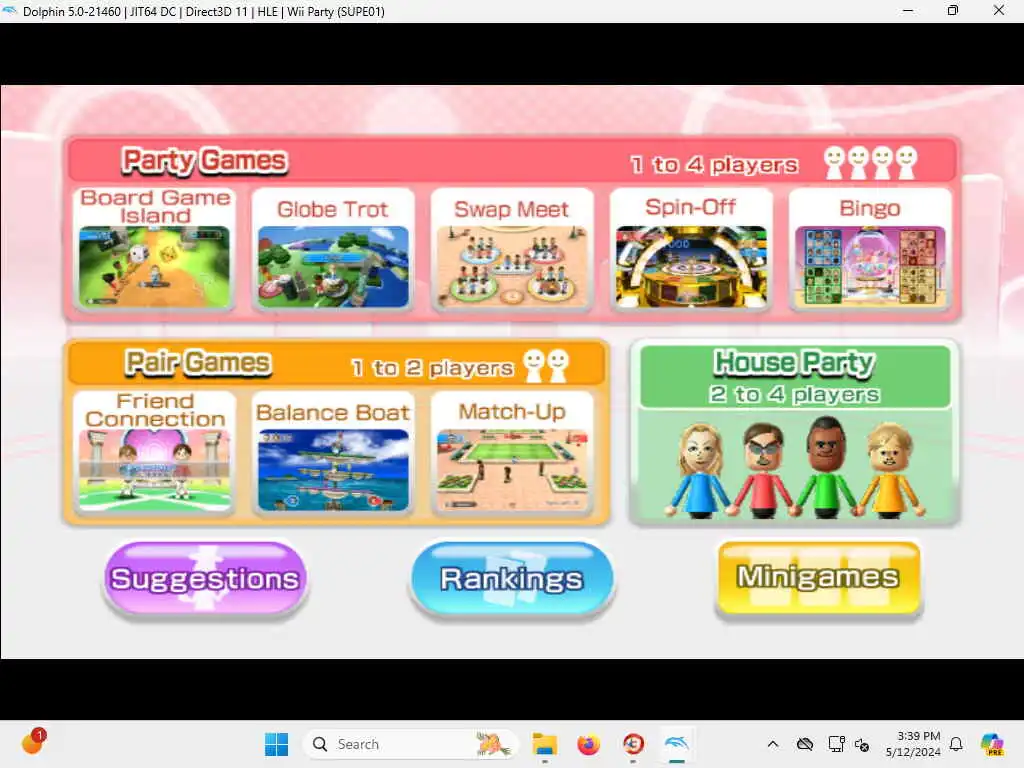The image size is (1024, 768).
Task: Open Firefox from the taskbar
Action: 588,744
